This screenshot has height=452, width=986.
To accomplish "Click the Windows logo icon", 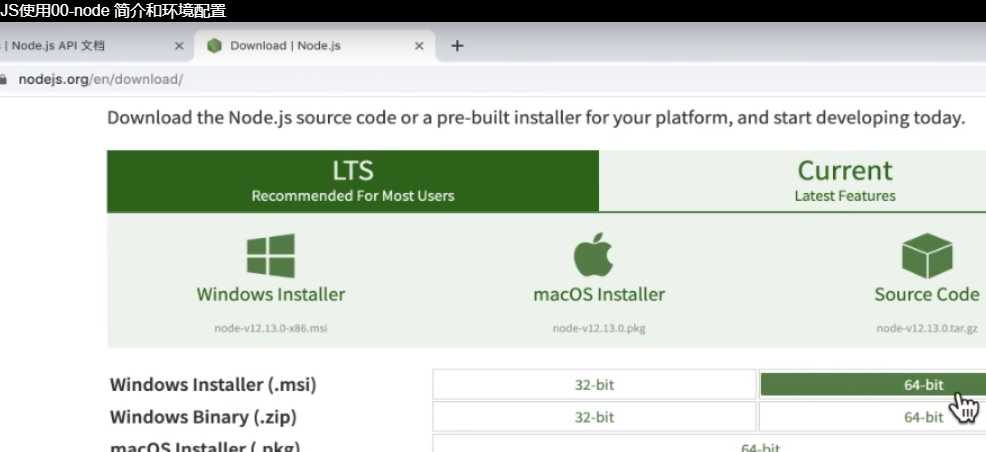I will [271, 255].
